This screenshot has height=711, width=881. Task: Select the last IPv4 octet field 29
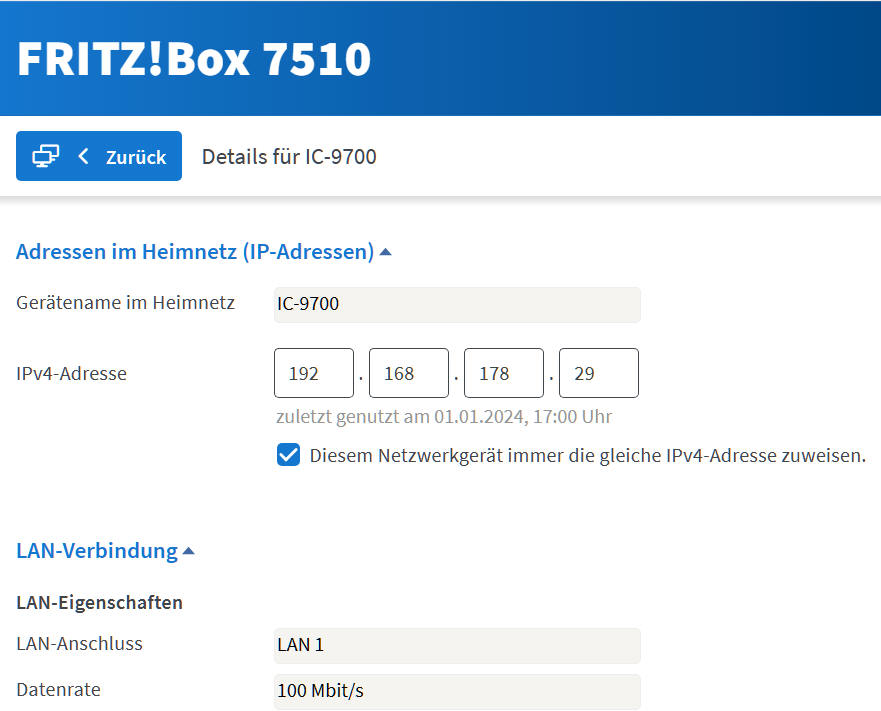(x=598, y=373)
